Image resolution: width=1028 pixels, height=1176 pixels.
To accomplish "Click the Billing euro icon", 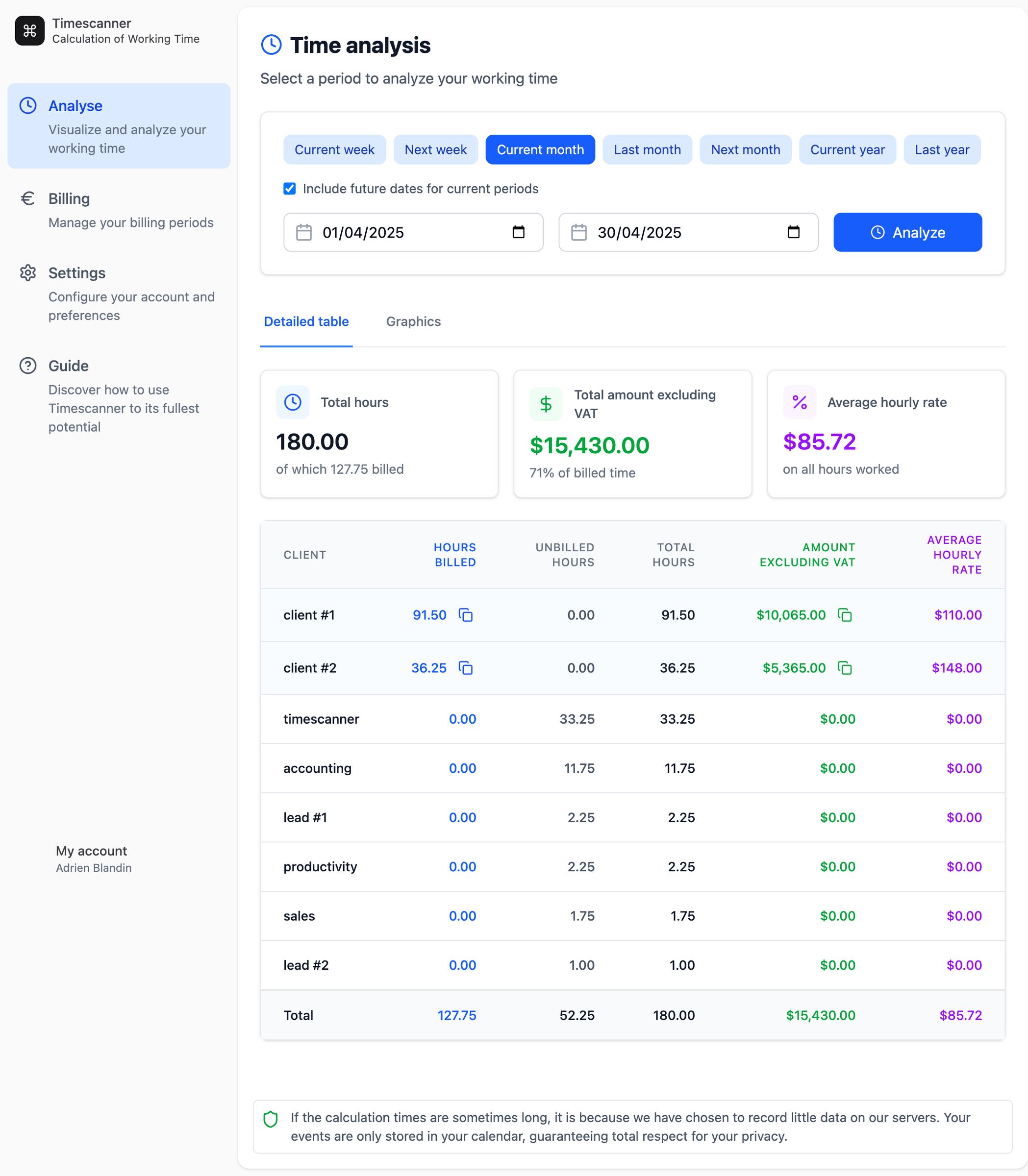I will [x=27, y=198].
